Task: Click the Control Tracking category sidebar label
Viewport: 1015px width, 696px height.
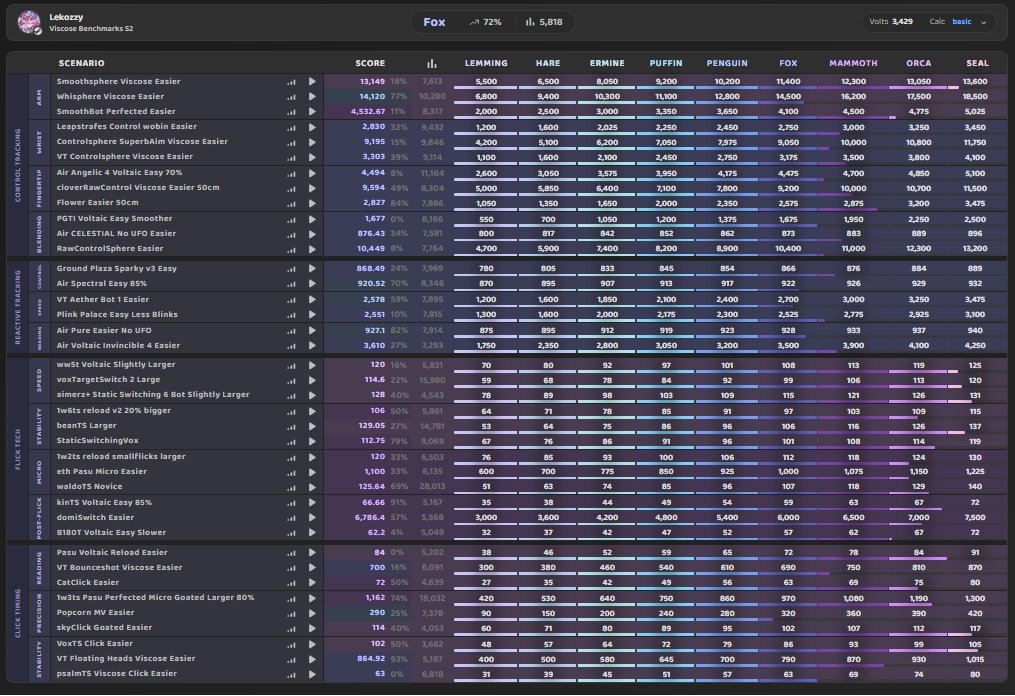Action: tap(17, 166)
